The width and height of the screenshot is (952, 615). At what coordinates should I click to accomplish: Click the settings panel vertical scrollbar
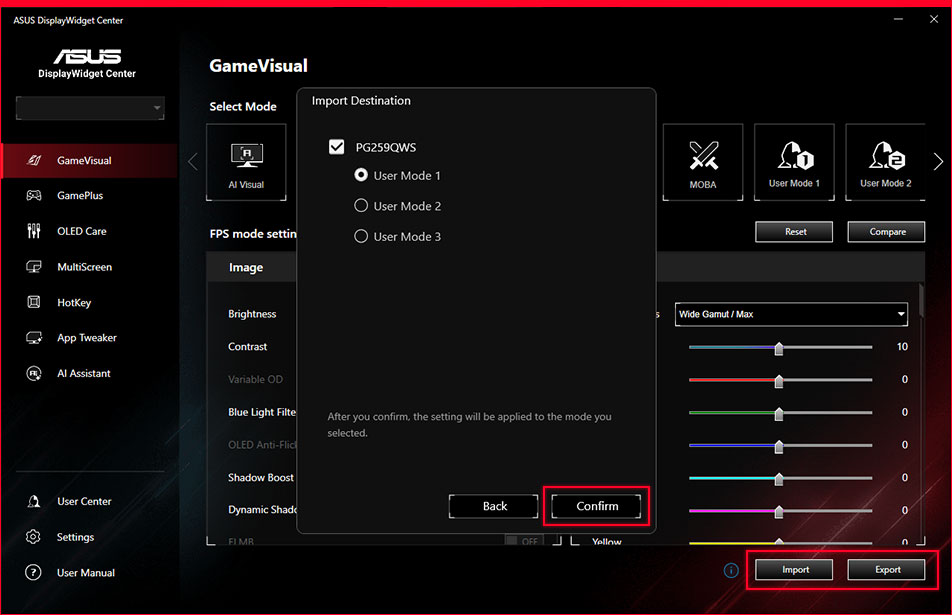[x=921, y=301]
